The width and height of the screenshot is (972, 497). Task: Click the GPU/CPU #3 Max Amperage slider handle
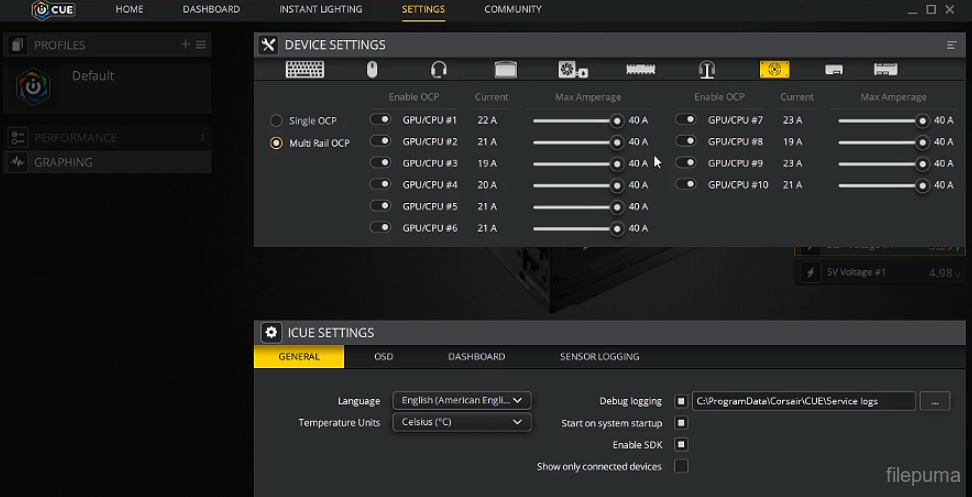[x=617, y=163]
